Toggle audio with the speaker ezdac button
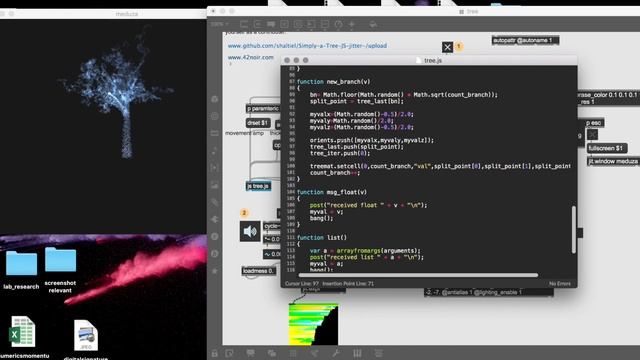Image resolution: width=640 pixels, height=360 pixels. point(250,231)
